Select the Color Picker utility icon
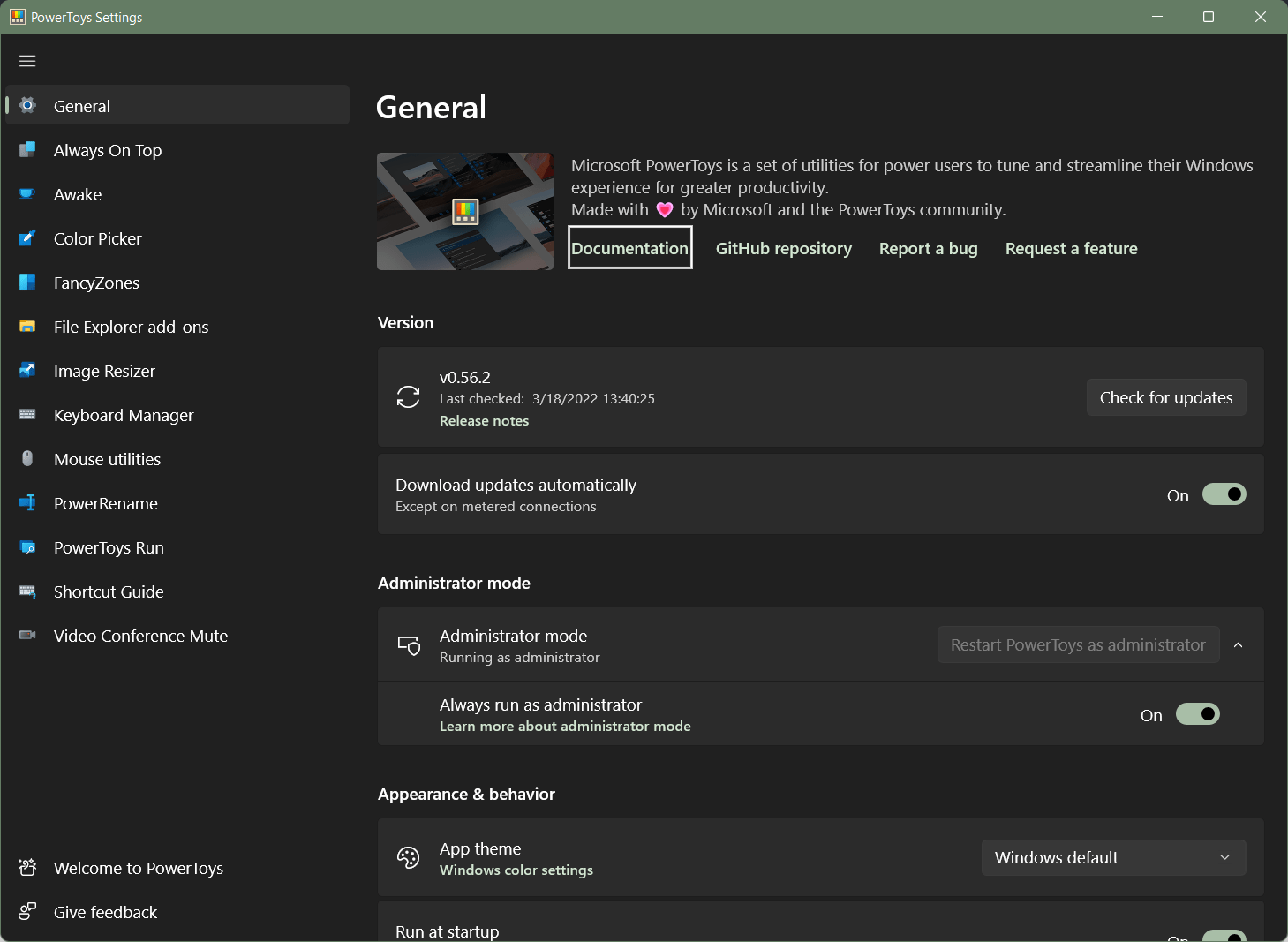 (x=26, y=238)
